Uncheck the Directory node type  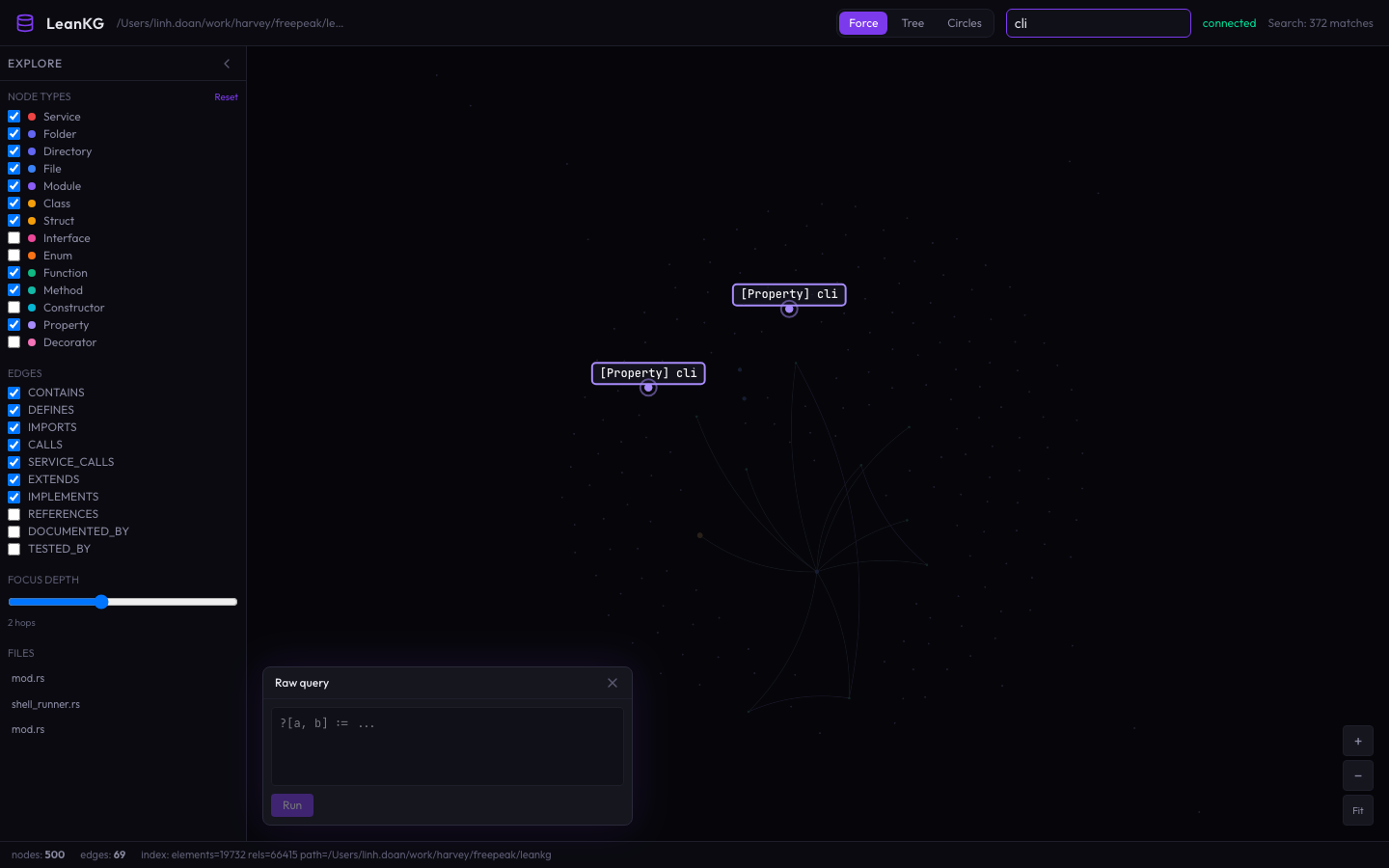point(14,151)
